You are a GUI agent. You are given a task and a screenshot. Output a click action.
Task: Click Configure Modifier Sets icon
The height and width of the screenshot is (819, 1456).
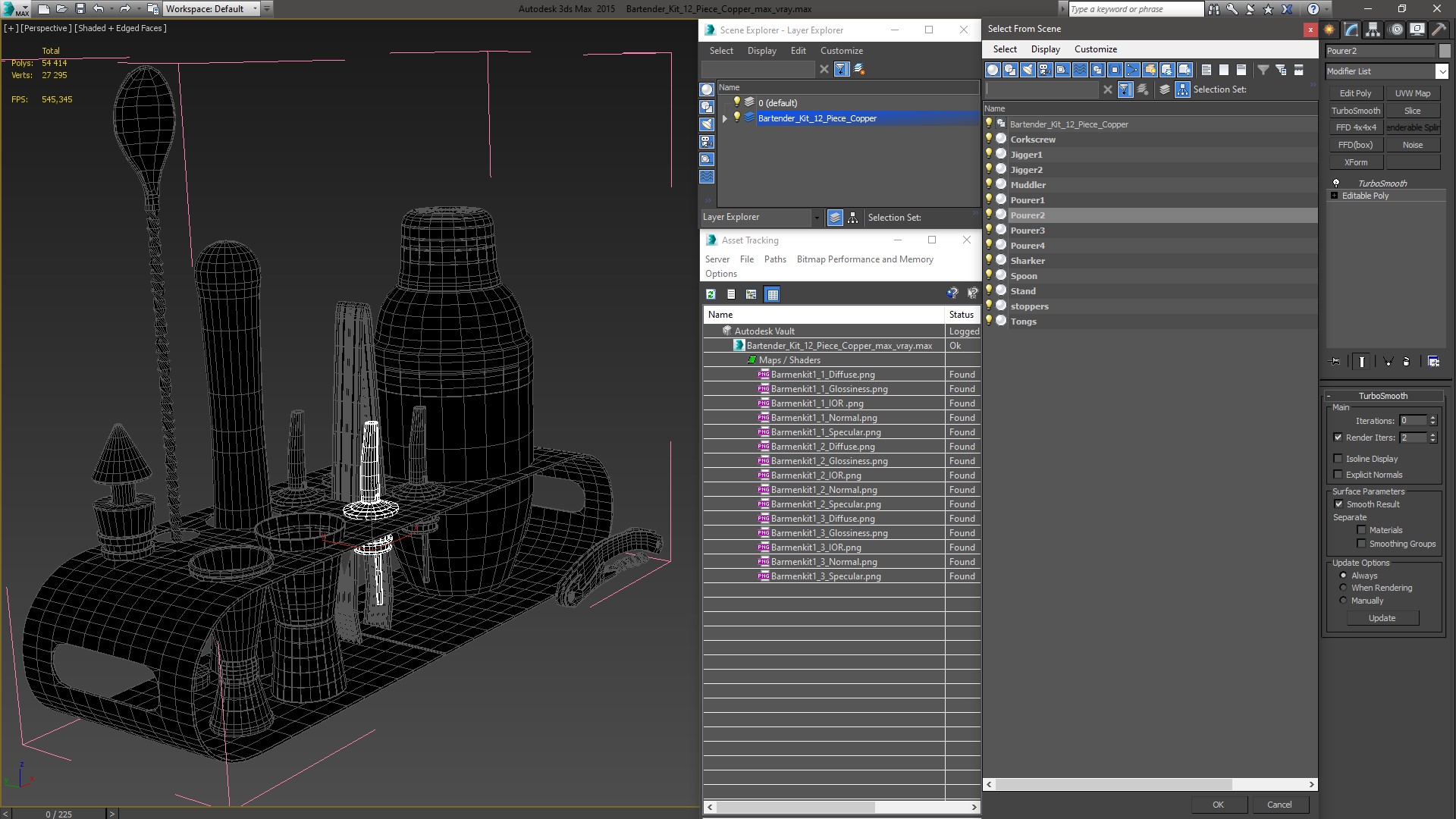pyautogui.click(x=1433, y=362)
